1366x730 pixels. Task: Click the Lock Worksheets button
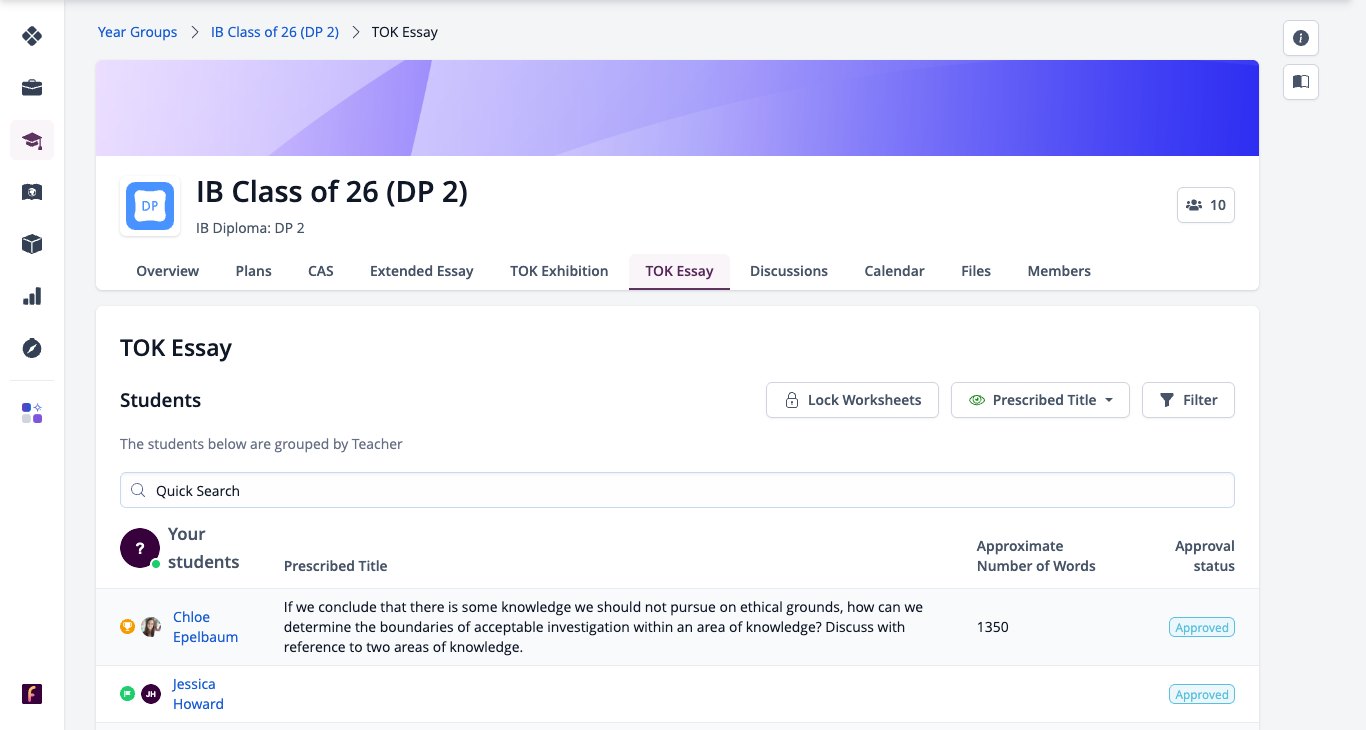coord(852,400)
